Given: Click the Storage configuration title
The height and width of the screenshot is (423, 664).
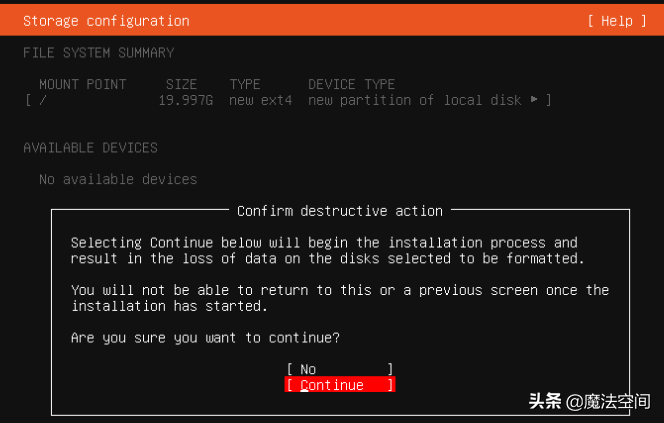Looking at the screenshot, I should click(106, 21).
